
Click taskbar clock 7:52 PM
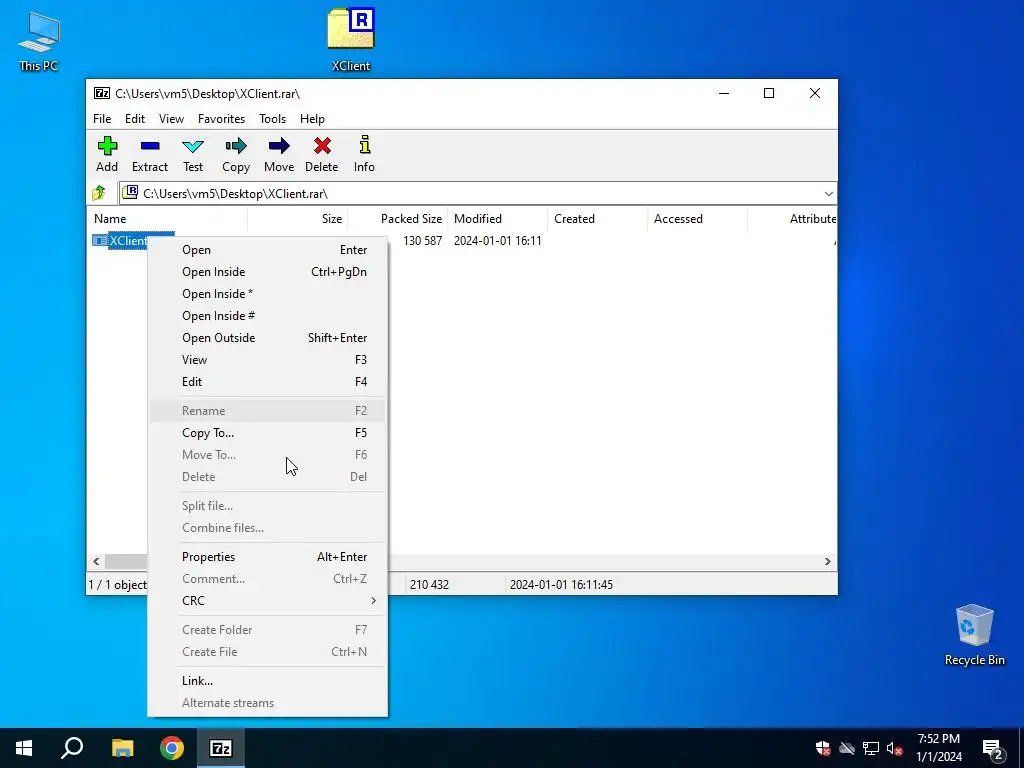tap(938, 739)
